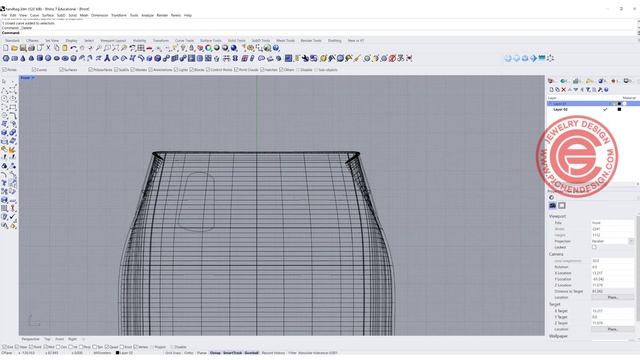Viewport: 640px width, 360px height.
Task: Switch to the Top viewport tab
Action: click(47, 339)
